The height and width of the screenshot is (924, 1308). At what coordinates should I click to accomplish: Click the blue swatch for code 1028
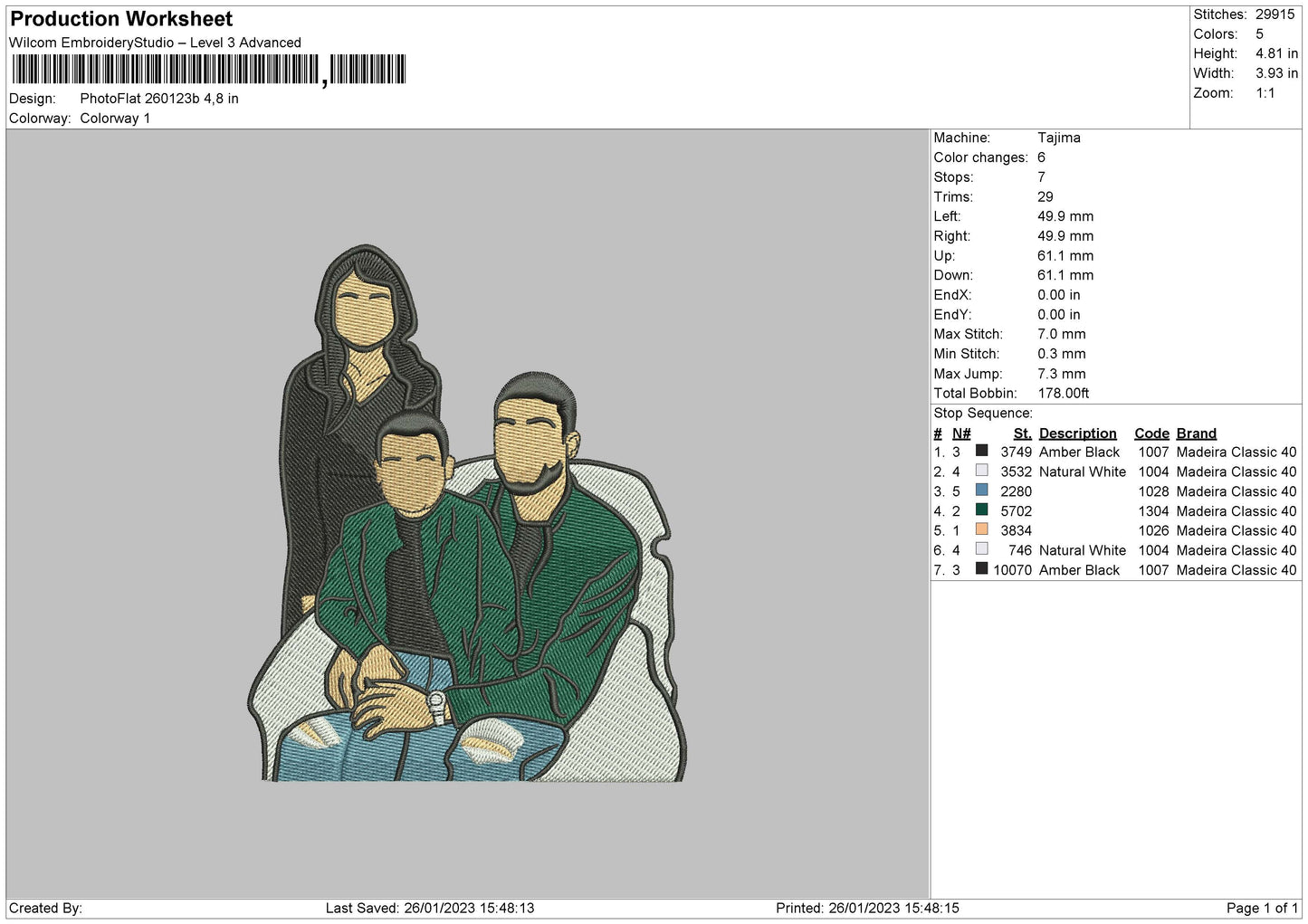(981, 491)
